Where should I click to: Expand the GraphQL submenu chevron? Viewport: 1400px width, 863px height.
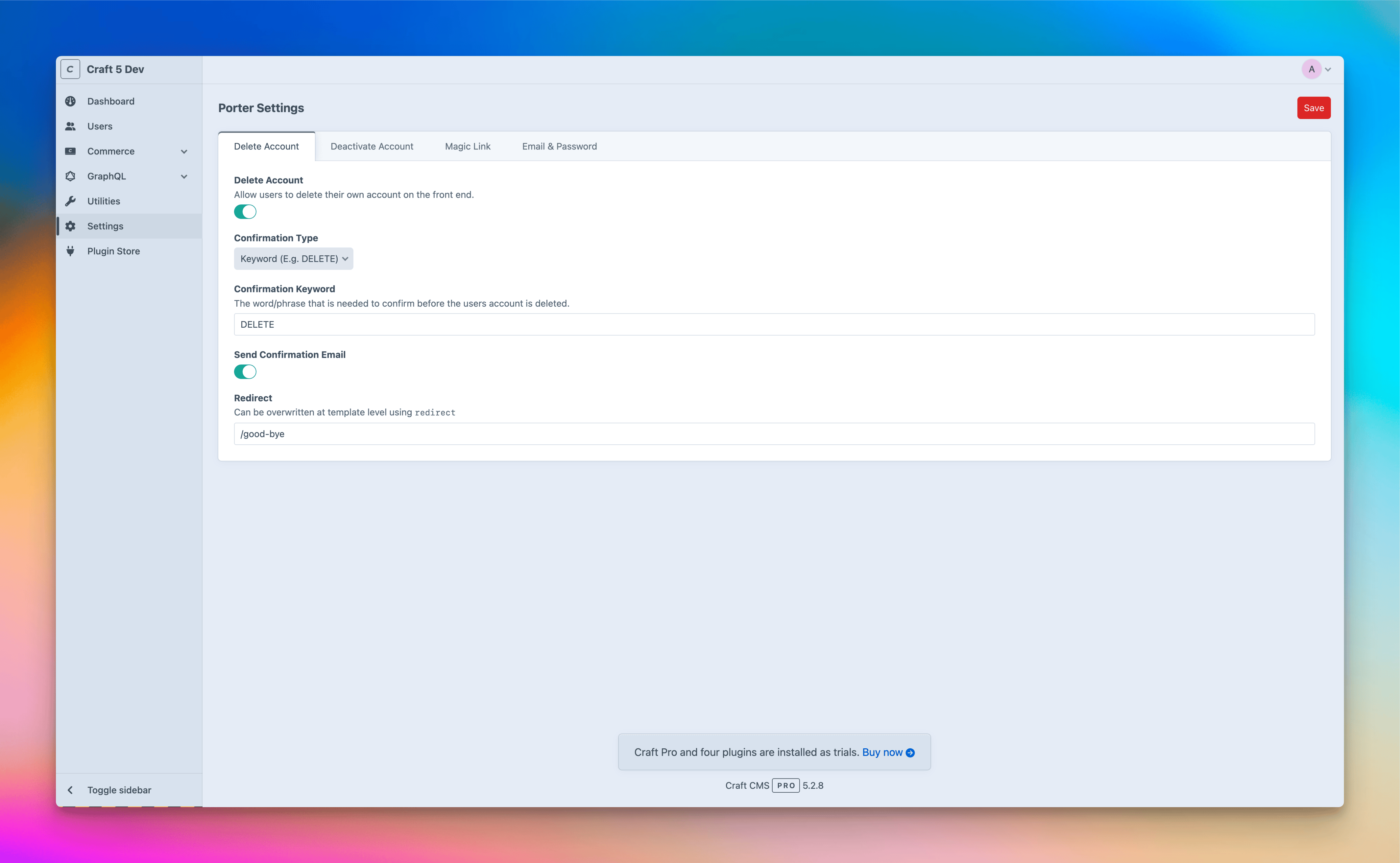184,176
